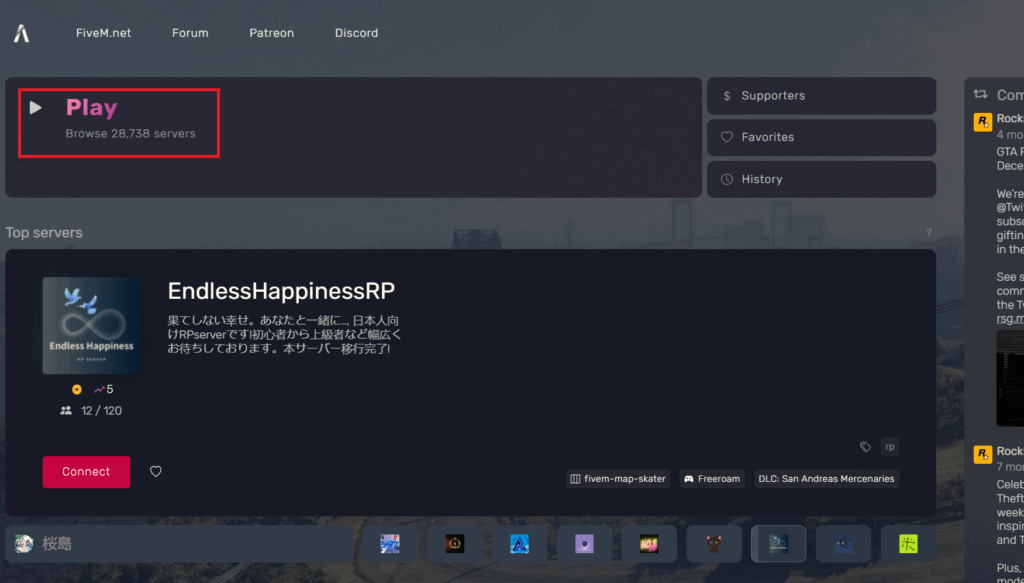The width and height of the screenshot is (1024, 583).
Task: Click the dollar sign Supporters icon
Action: click(x=727, y=96)
